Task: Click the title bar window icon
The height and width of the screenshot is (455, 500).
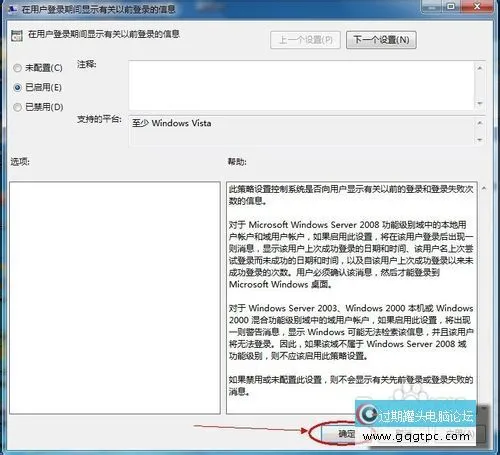Action: point(12,9)
